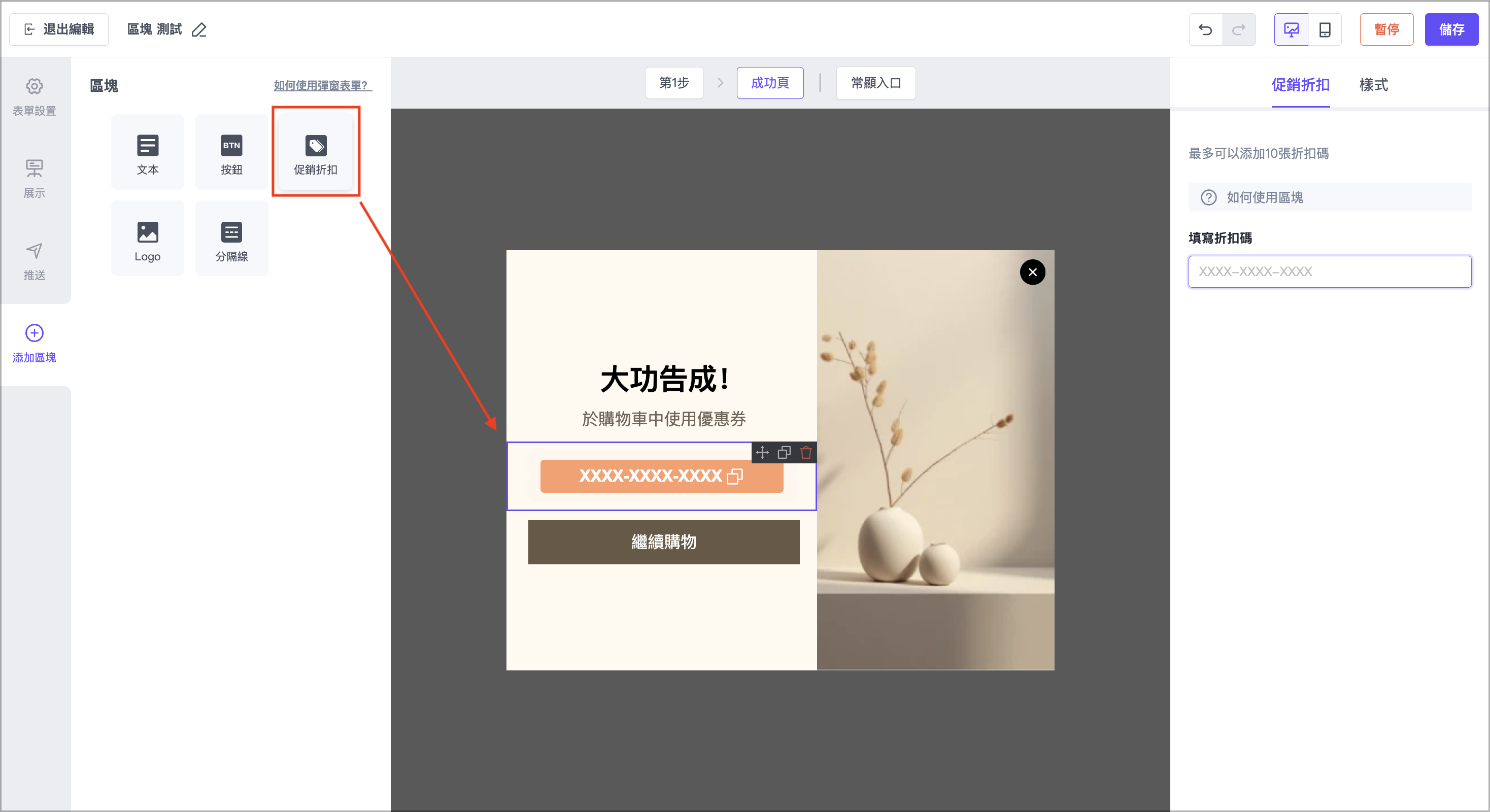This screenshot has width=1490, height=812.
Task: Add a Logo image block
Action: [x=148, y=239]
